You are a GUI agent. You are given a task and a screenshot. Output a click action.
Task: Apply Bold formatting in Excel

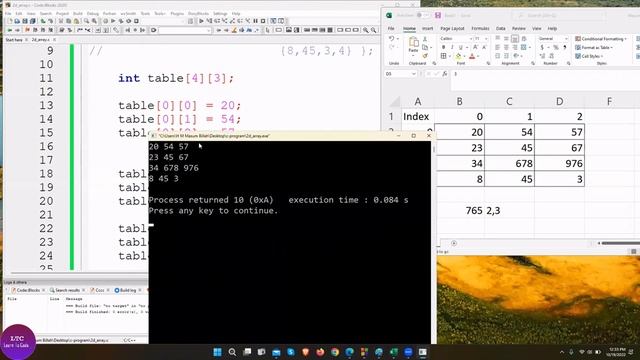[444, 47]
